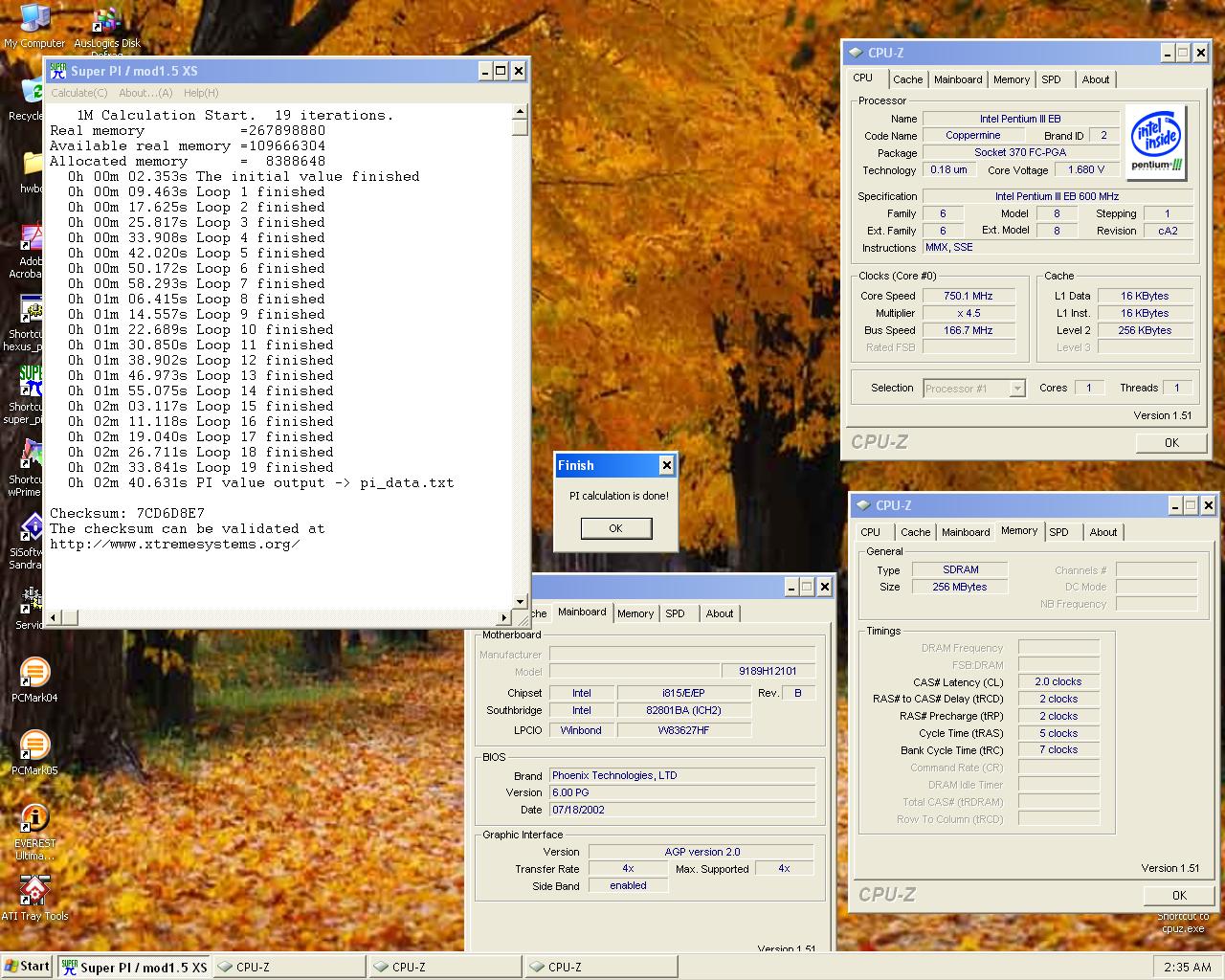Image resolution: width=1225 pixels, height=980 pixels.
Task: Open the Calculate(C) menu in Super PI
Action: 78,93
